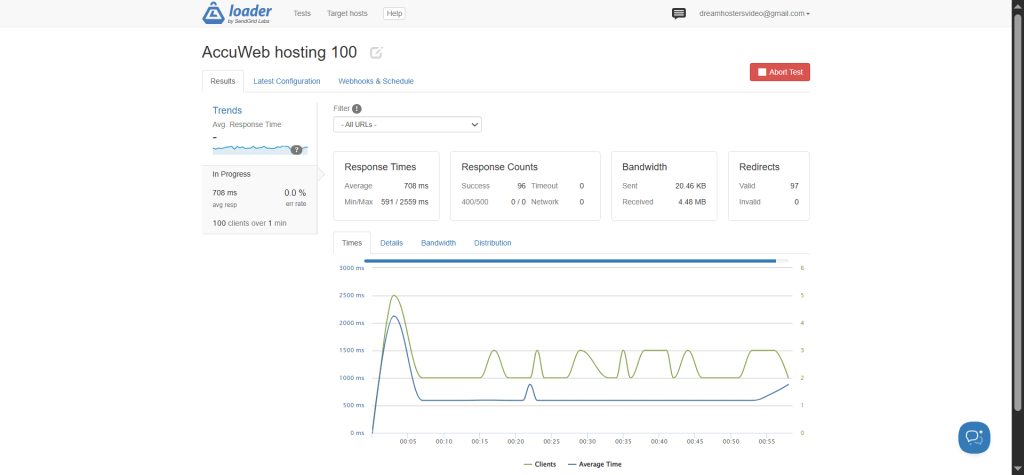Click the loader logo icon
1024x475 pixels.
tap(215, 13)
